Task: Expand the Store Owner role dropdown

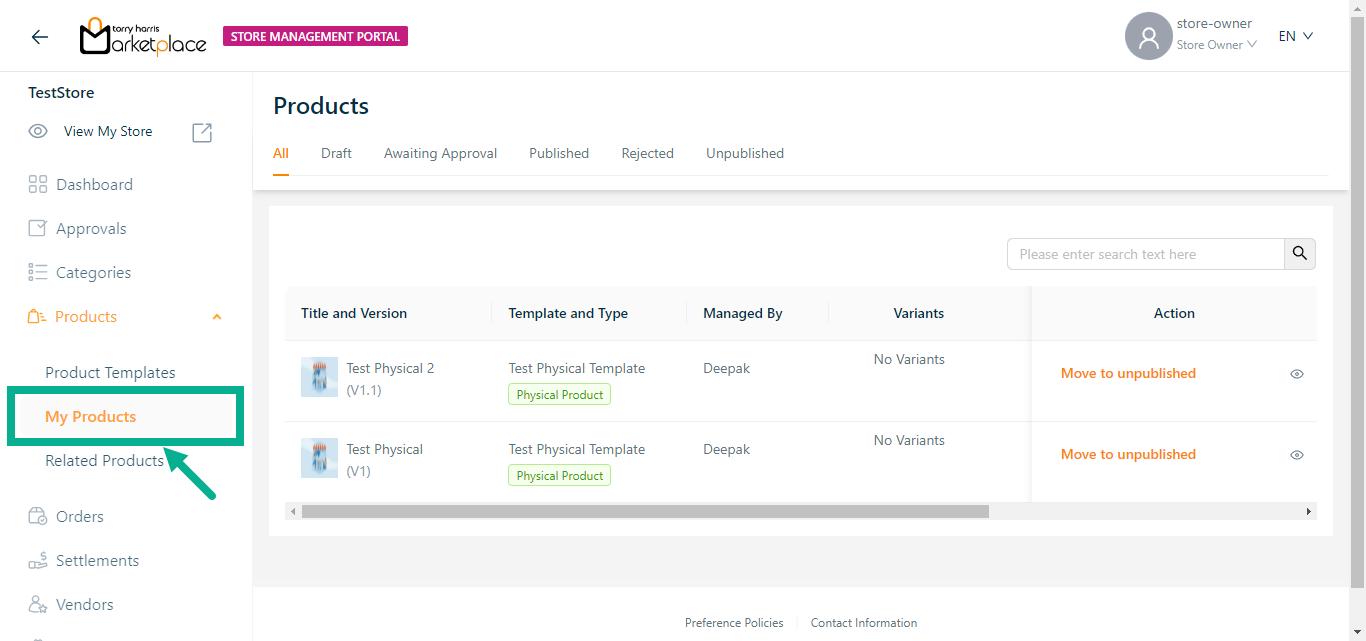Action: [1216, 45]
